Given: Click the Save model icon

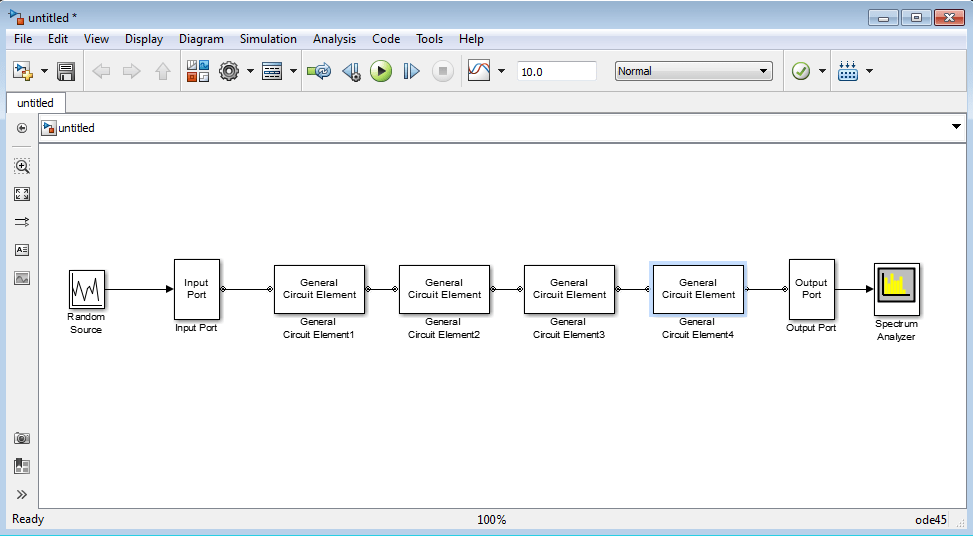Looking at the screenshot, I should 66,71.
